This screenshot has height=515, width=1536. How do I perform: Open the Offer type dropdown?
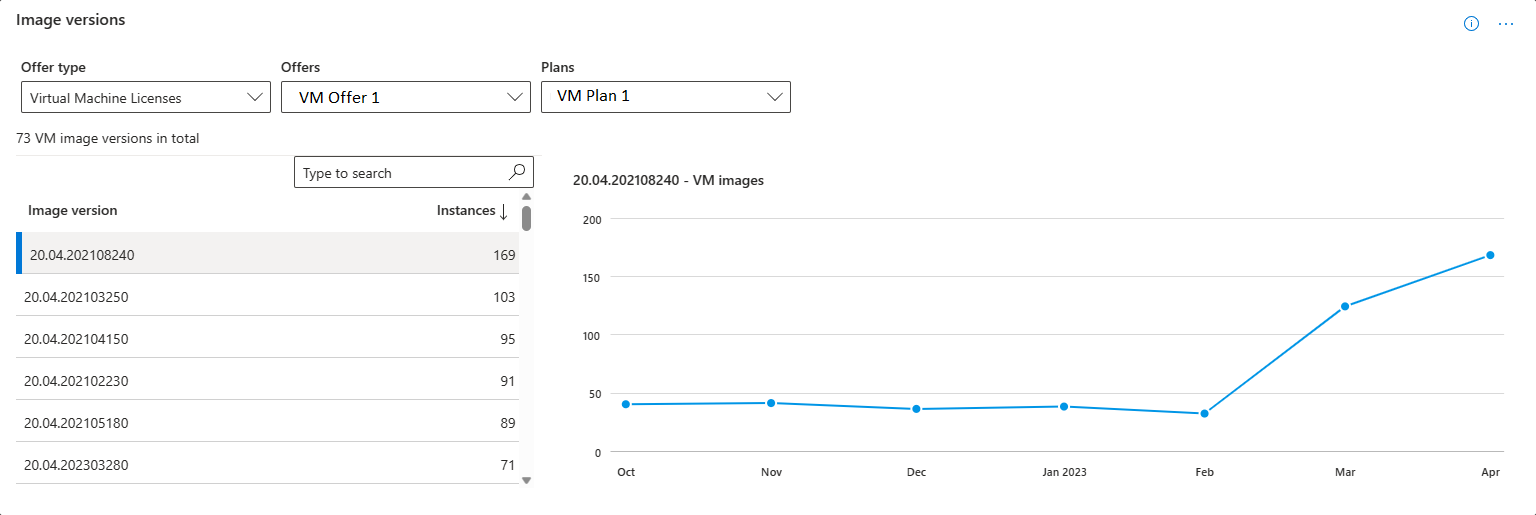tap(145, 97)
